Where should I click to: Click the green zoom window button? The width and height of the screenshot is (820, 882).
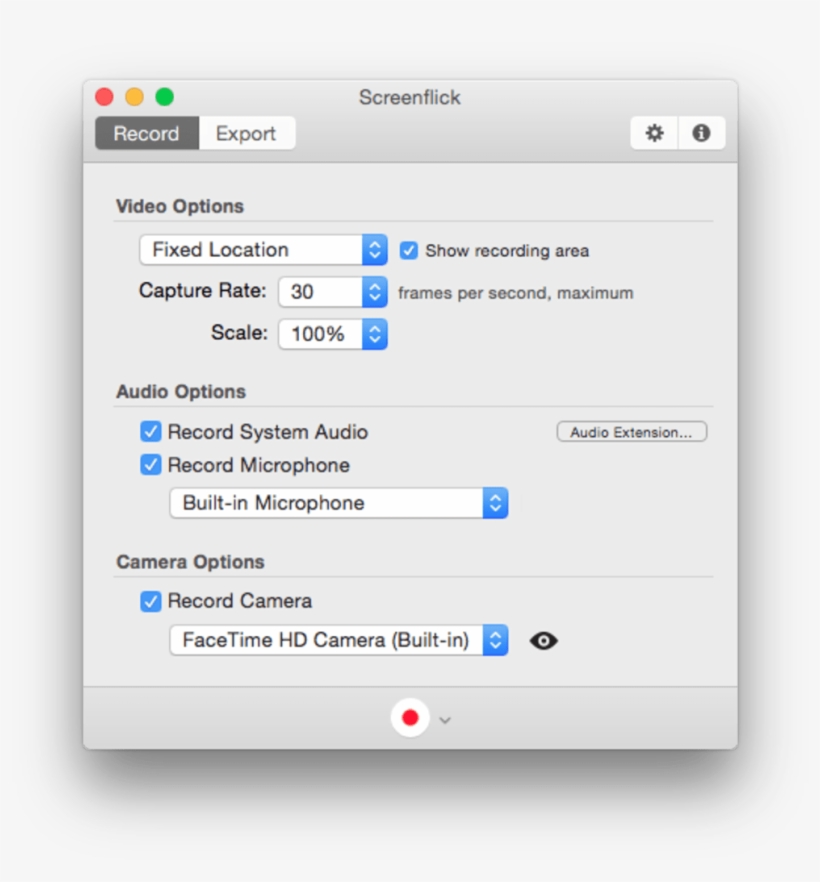[164, 97]
